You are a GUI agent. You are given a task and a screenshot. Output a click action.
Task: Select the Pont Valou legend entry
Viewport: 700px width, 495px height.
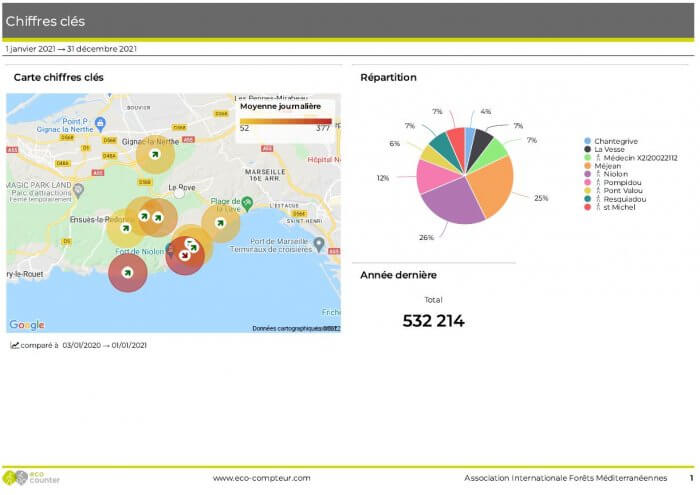pyautogui.click(x=613, y=191)
